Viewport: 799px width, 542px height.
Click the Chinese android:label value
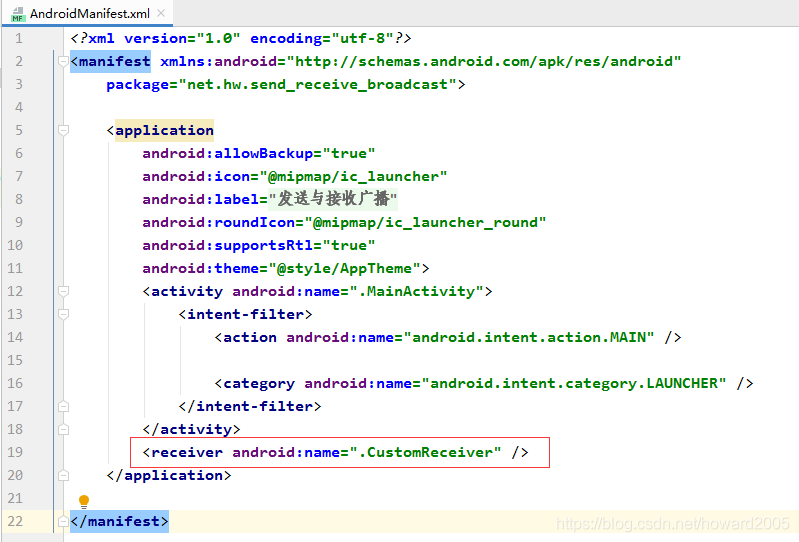coord(333,199)
